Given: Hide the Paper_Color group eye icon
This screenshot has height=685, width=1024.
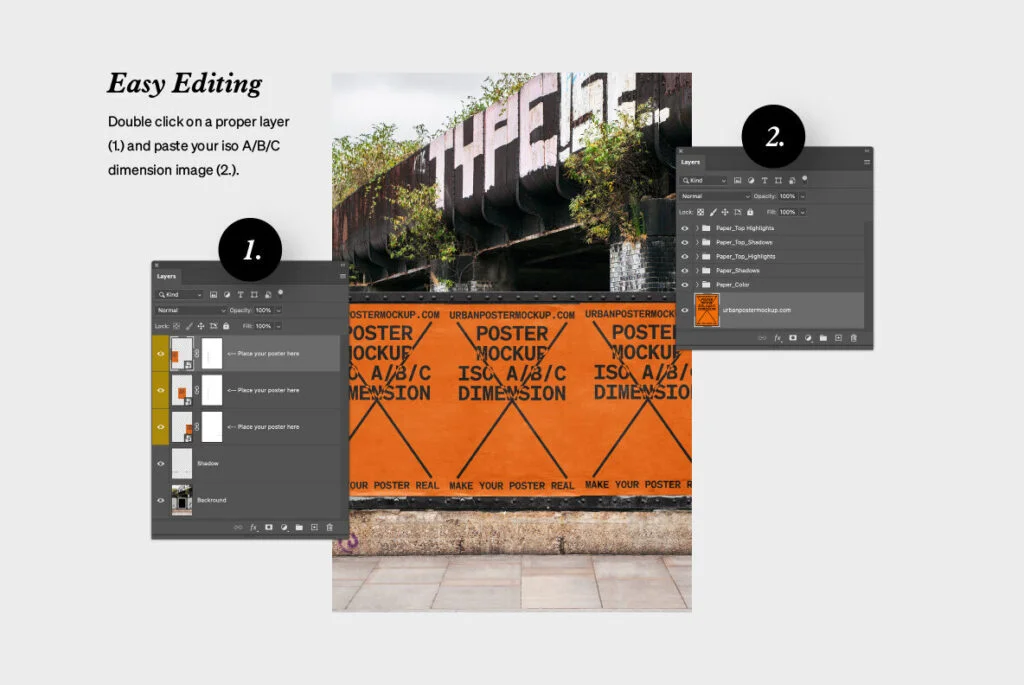Looking at the screenshot, I should (685, 285).
